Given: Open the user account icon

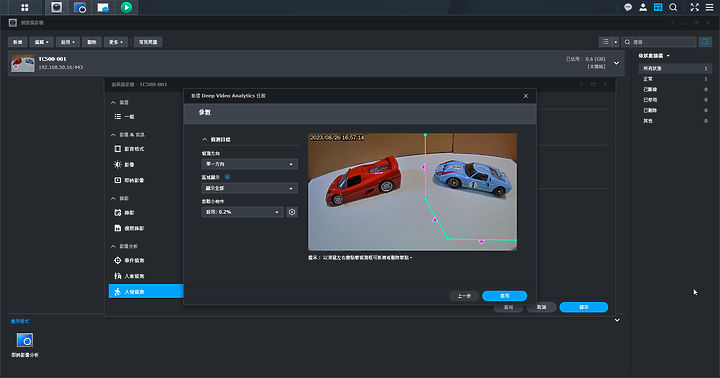Looking at the screenshot, I should point(643,7).
